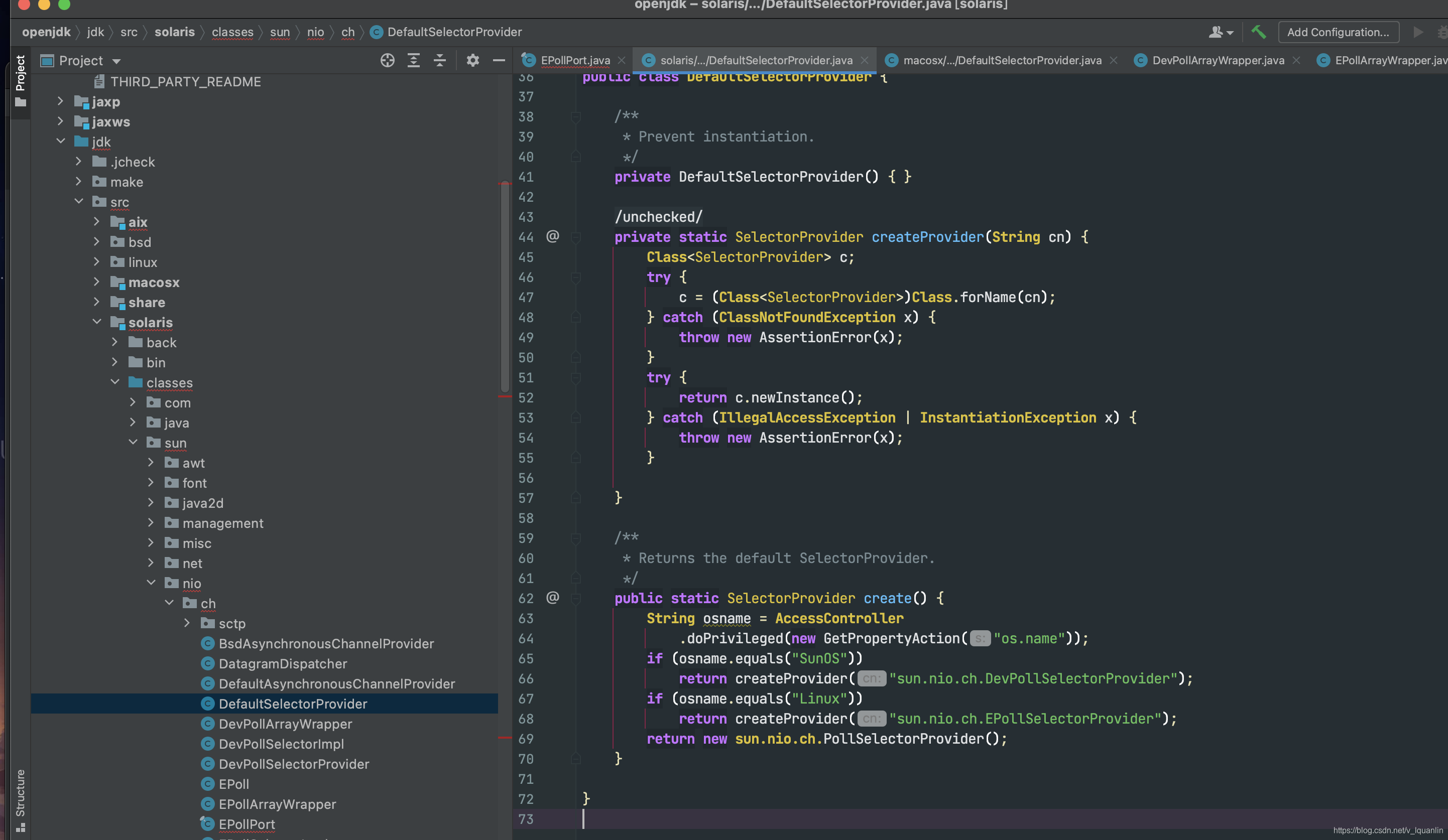Click the locate/select opened file crosshair icon
The height and width of the screenshot is (840, 1448).
click(x=387, y=60)
